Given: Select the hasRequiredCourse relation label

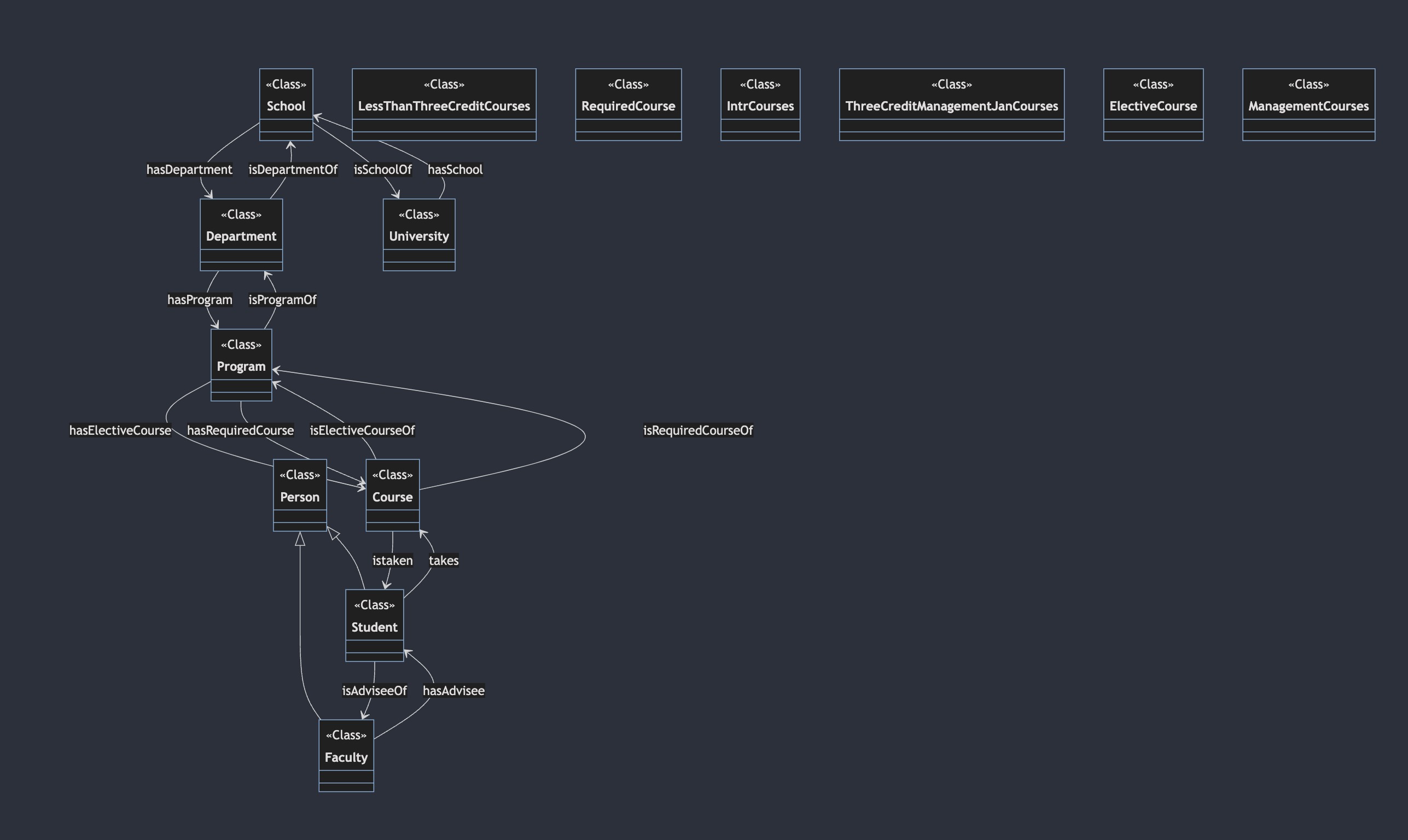Looking at the screenshot, I should (241, 430).
